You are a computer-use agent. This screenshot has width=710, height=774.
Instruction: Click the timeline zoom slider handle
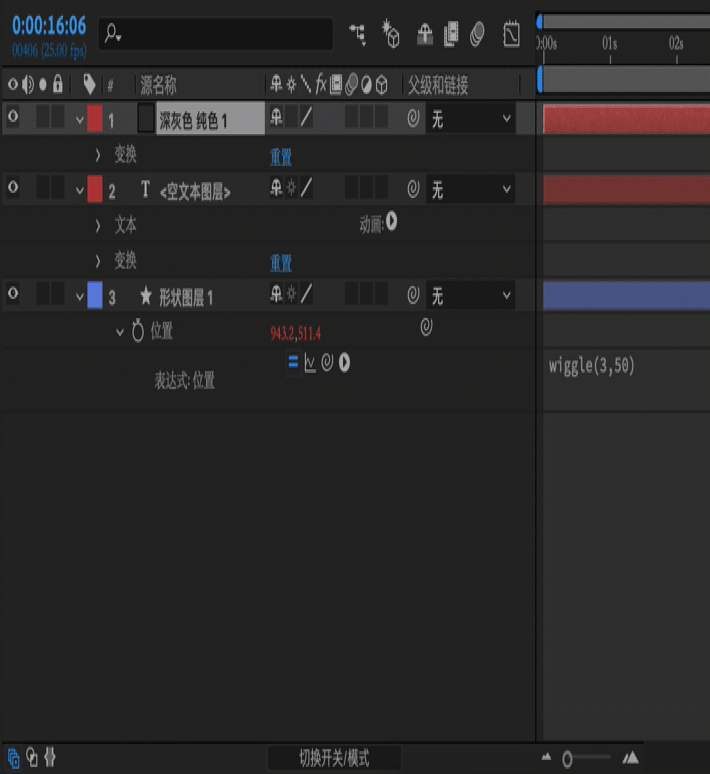(x=567, y=759)
